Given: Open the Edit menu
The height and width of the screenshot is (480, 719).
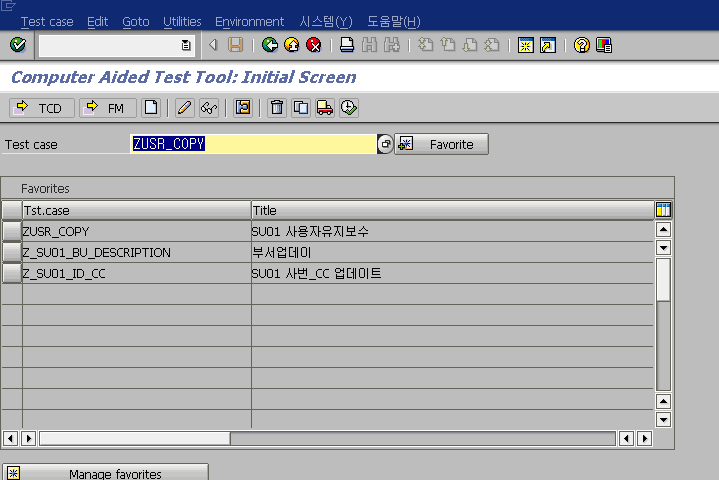Looking at the screenshot, I should [97, 22].
